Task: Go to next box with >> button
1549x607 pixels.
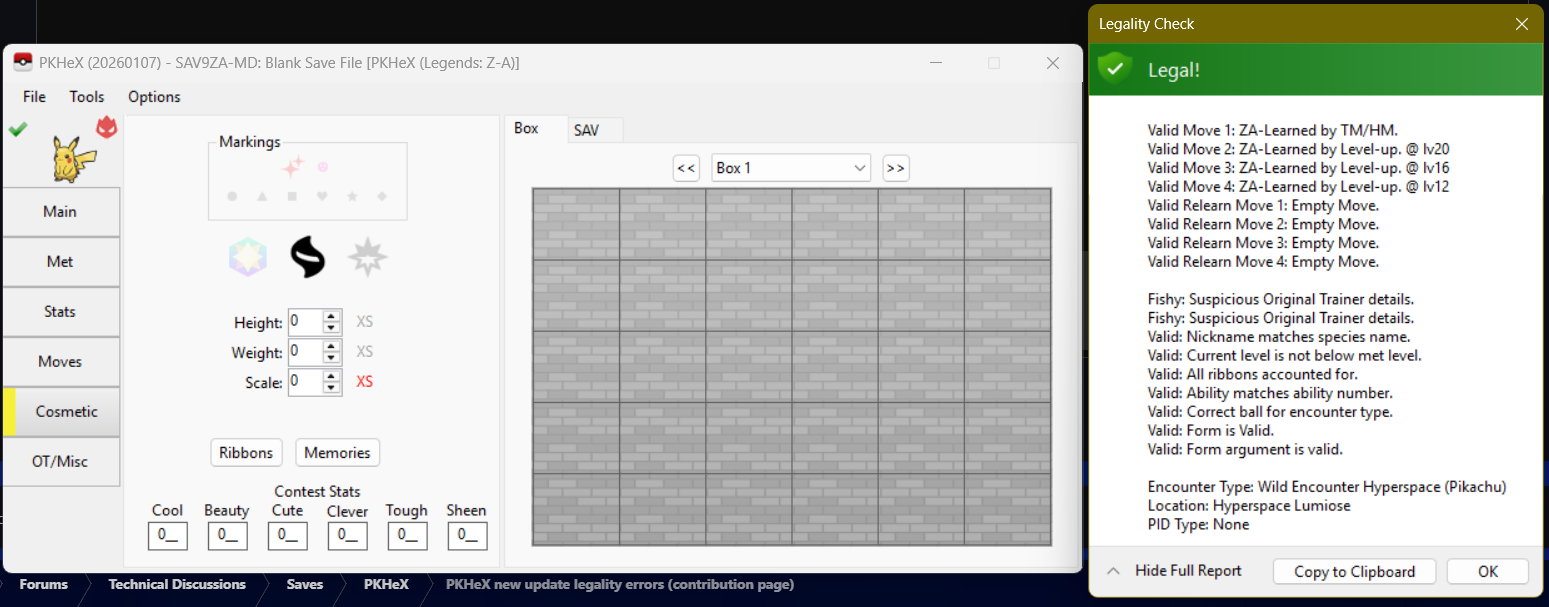Action: tap(895, 168)
